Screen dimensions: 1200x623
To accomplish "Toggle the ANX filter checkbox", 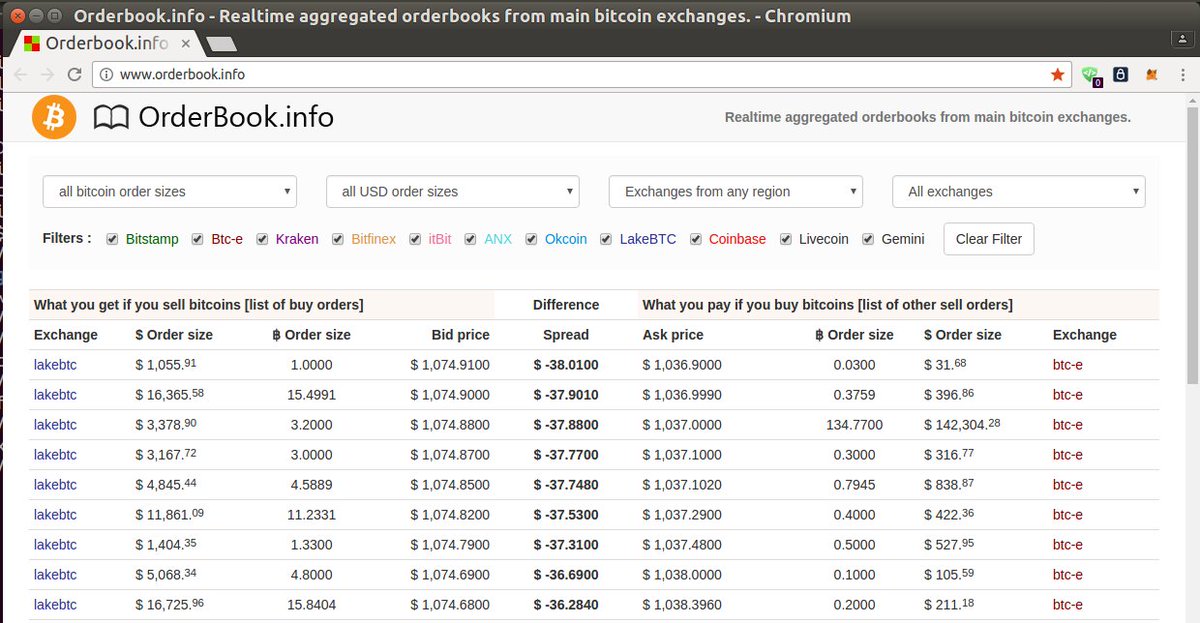I will coord(470,239).
